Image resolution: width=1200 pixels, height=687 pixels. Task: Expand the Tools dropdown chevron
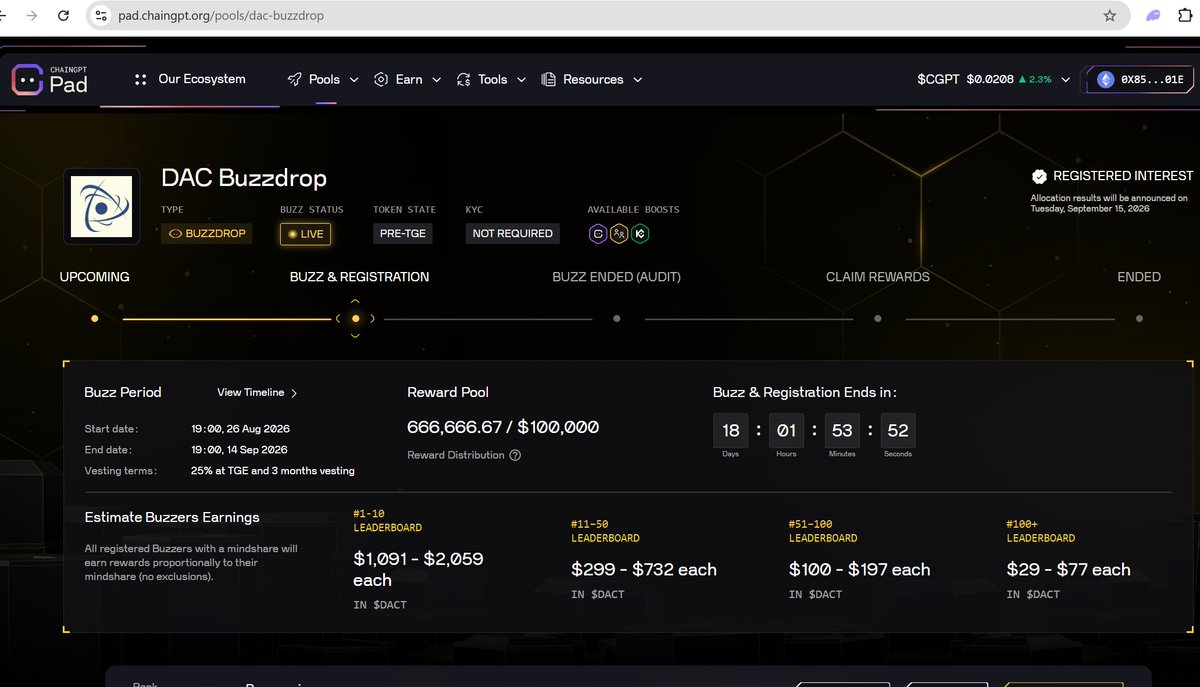521,80
